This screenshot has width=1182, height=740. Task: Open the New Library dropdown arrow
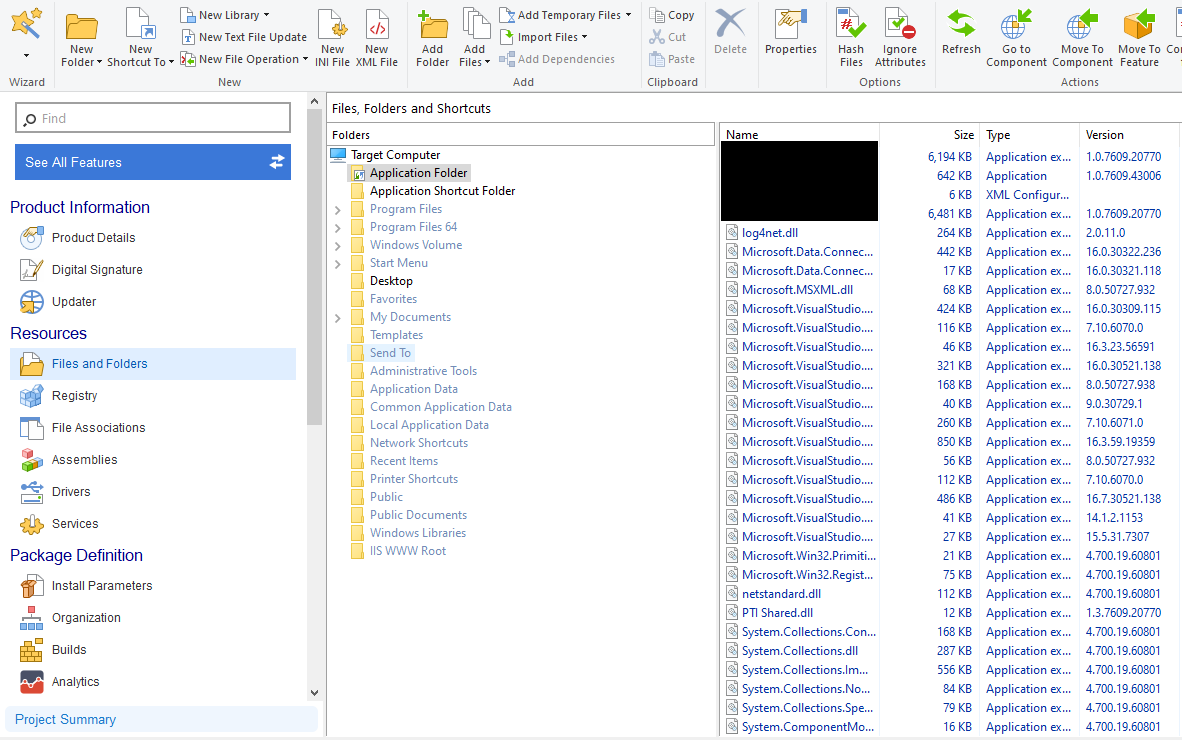[266, 15]
